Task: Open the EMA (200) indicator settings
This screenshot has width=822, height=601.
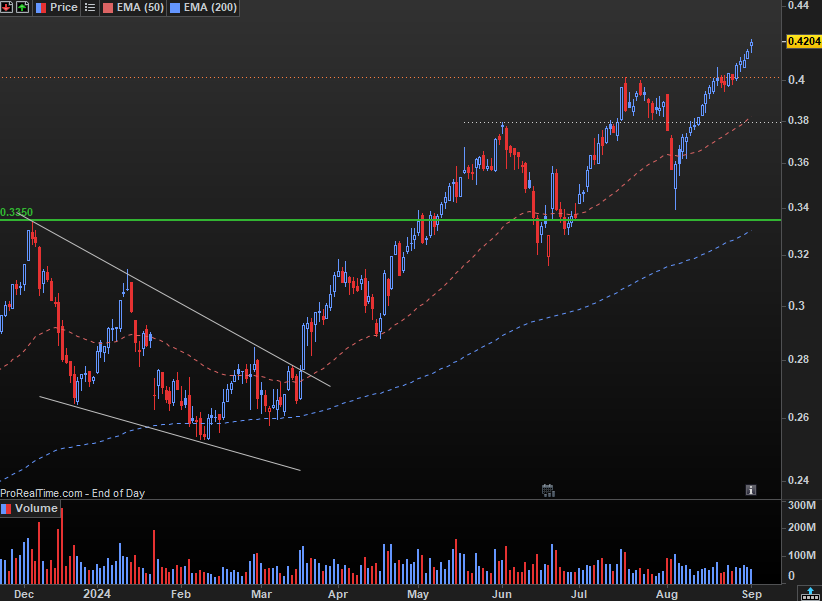Action: [203, 7]
